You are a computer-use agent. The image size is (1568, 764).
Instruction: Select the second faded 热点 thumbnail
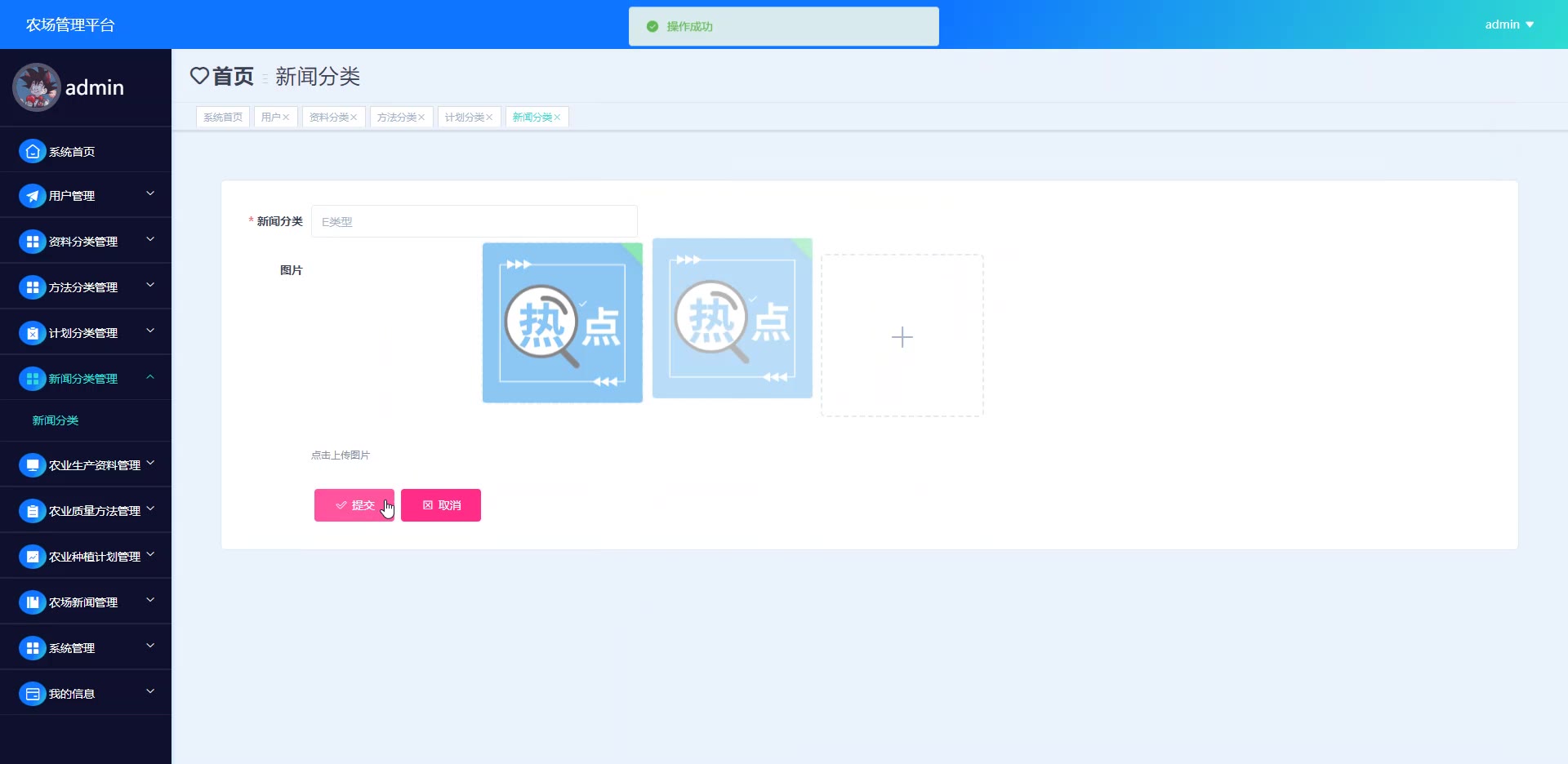(x=733, y=318)
